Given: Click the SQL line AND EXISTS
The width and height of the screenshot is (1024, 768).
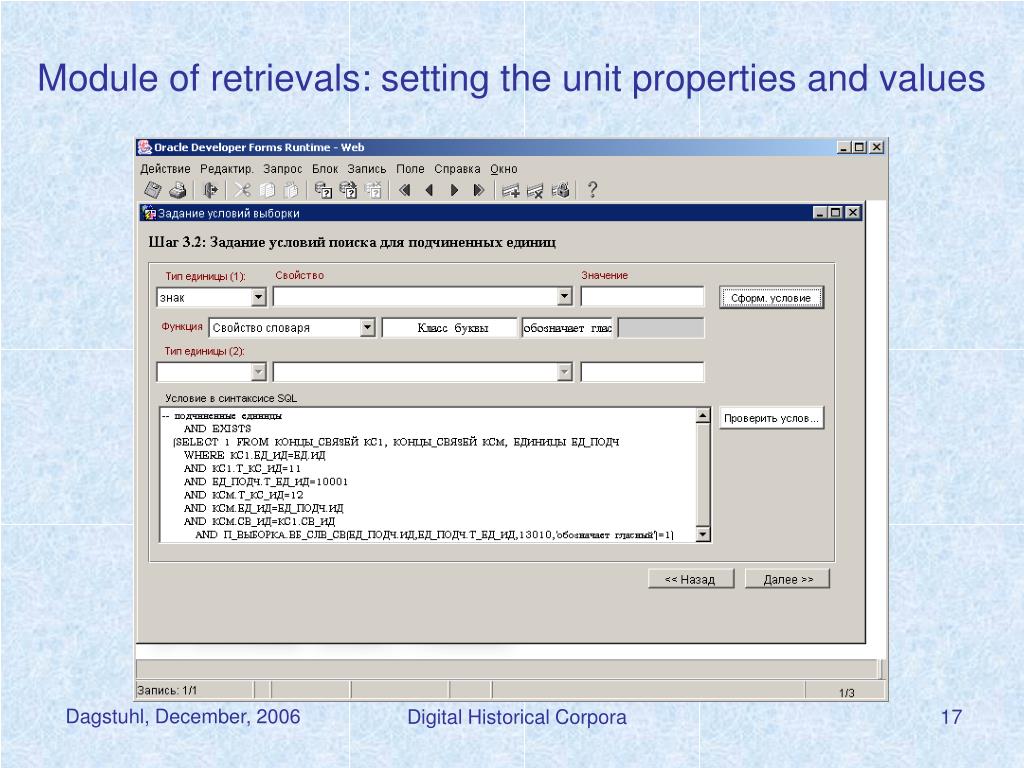Looking at the screenshot, I should [217, 429].
